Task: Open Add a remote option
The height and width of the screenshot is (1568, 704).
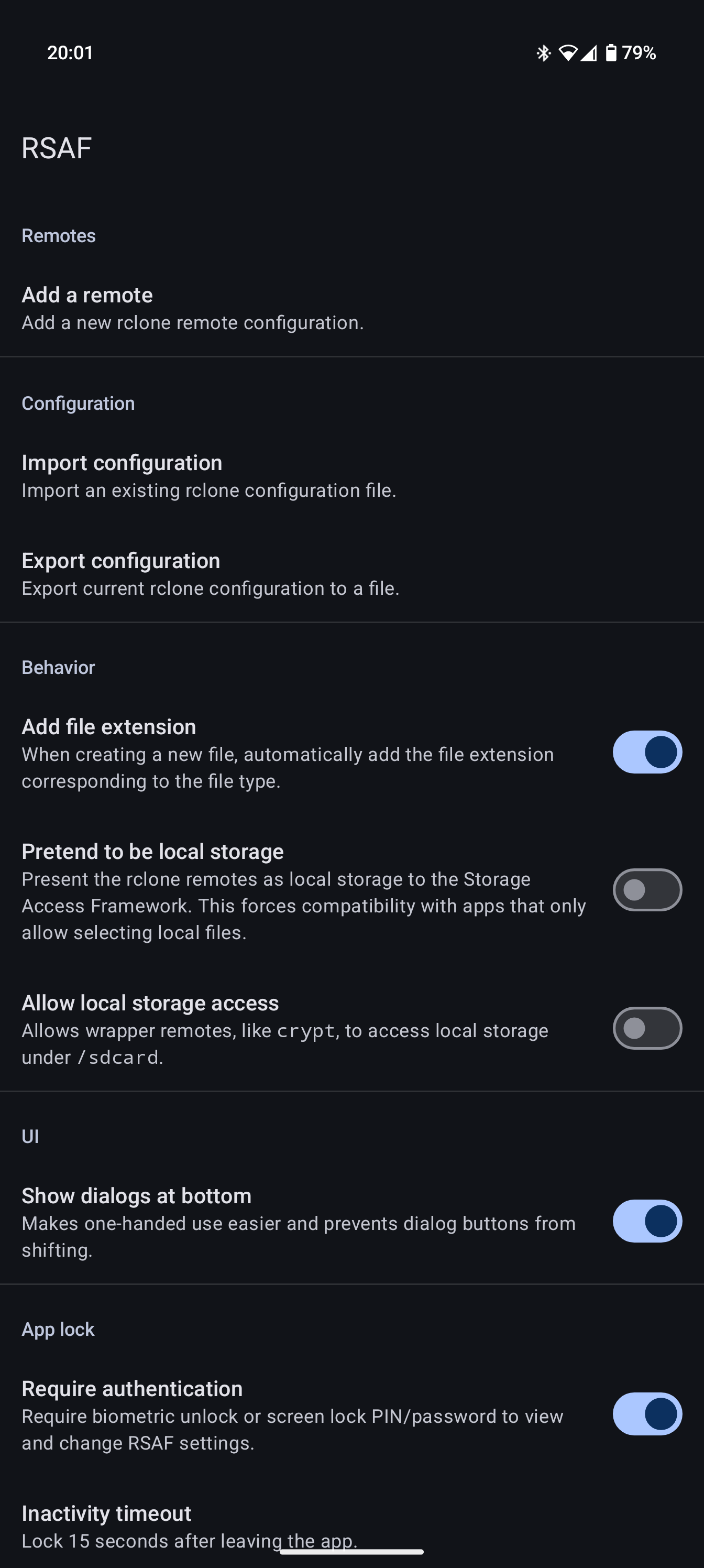Action: tap(192, 308)
